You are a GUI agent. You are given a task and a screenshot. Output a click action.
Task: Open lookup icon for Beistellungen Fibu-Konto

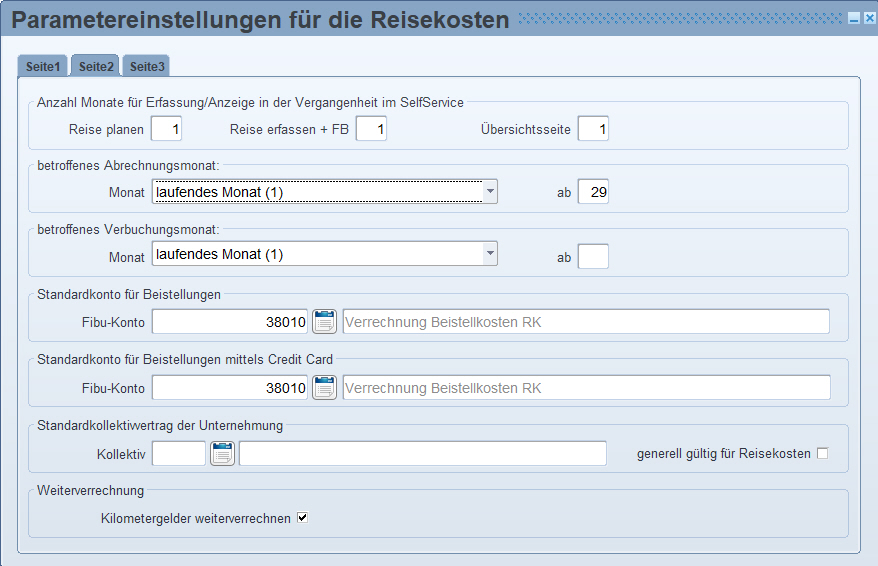point(324,322)
